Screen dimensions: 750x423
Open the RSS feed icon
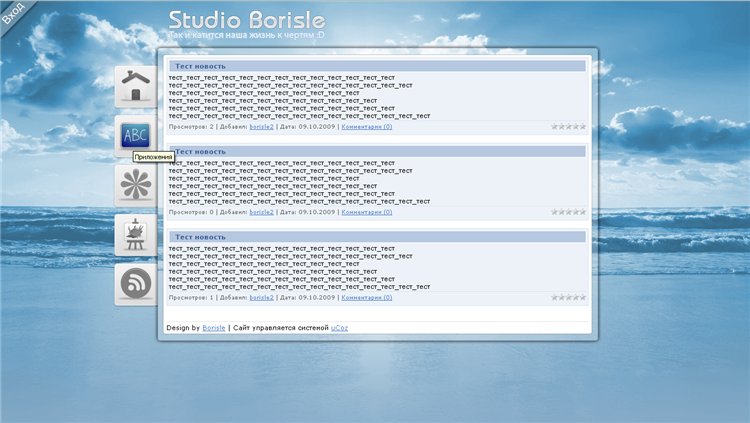[x=136, y=284]
